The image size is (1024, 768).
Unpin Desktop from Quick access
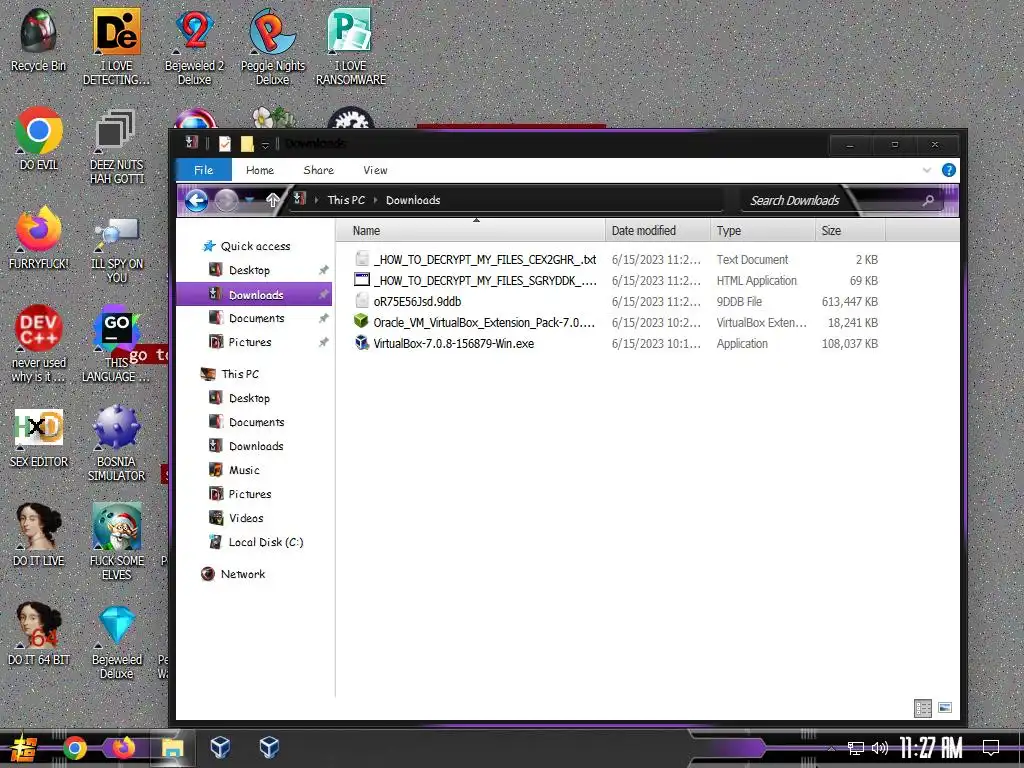point(323,270)
